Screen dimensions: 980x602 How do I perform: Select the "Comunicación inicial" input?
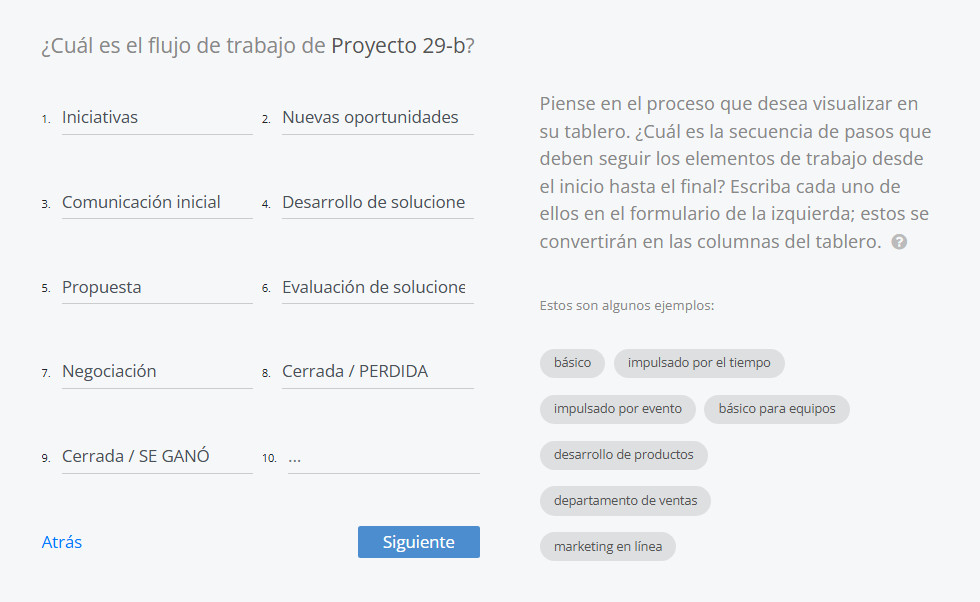coord(157,202)
